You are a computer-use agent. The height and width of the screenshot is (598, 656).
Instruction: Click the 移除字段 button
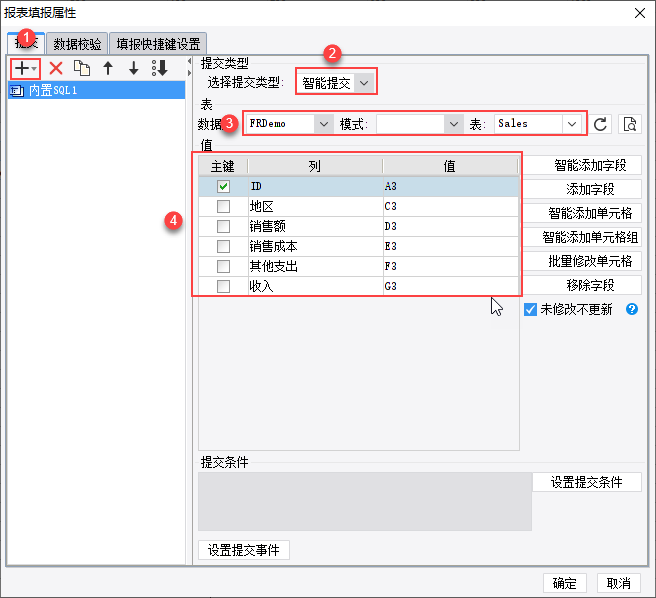[582, 285]
